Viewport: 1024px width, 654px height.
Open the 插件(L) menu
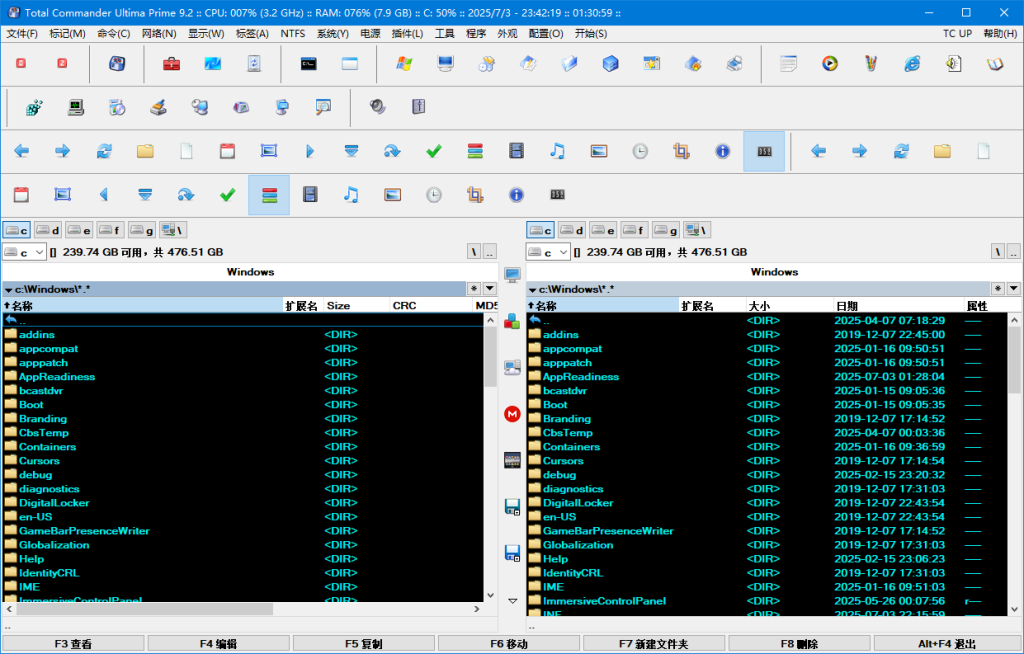[408, 33]
